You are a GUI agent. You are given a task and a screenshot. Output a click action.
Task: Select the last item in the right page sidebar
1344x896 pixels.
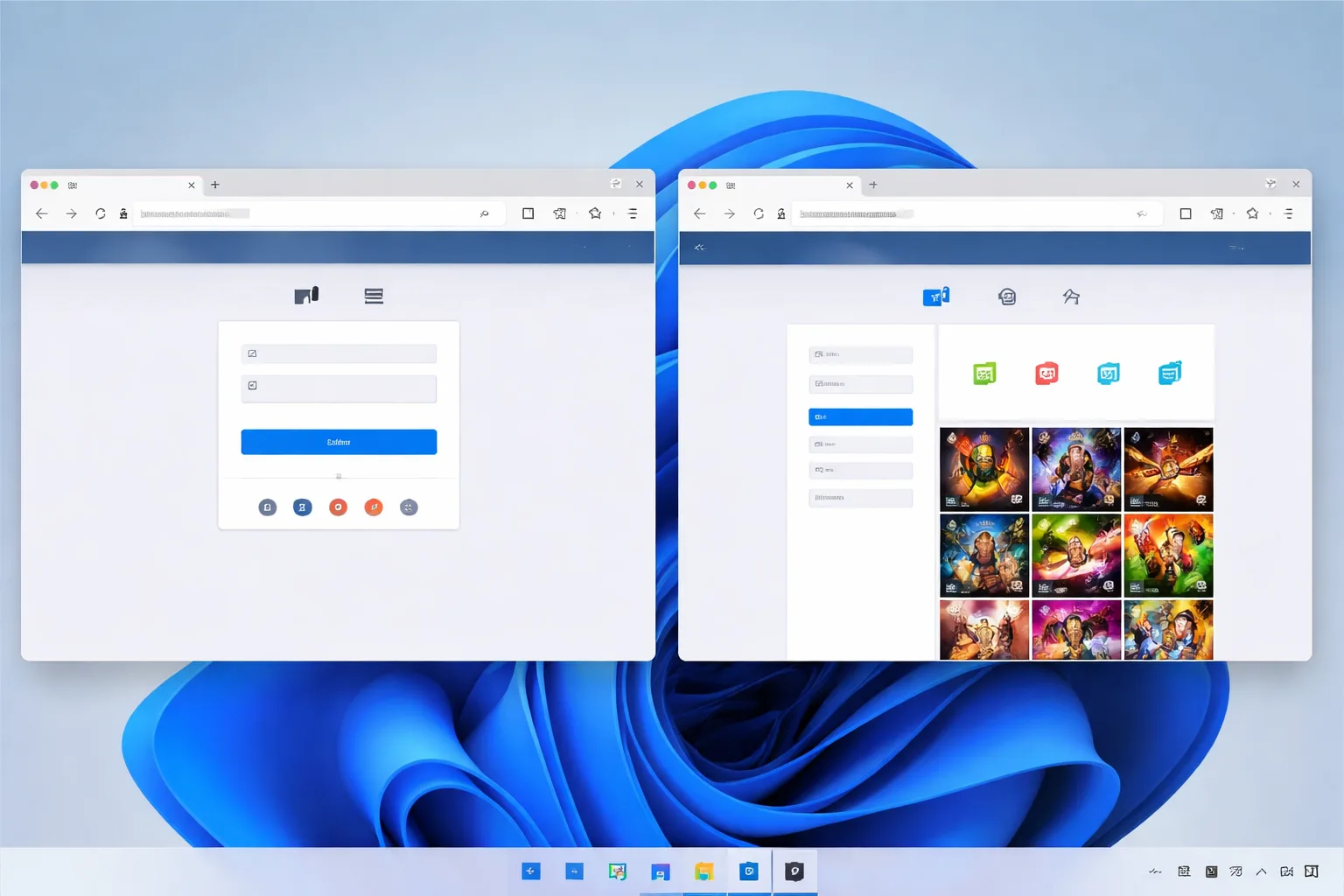[861, 498]
